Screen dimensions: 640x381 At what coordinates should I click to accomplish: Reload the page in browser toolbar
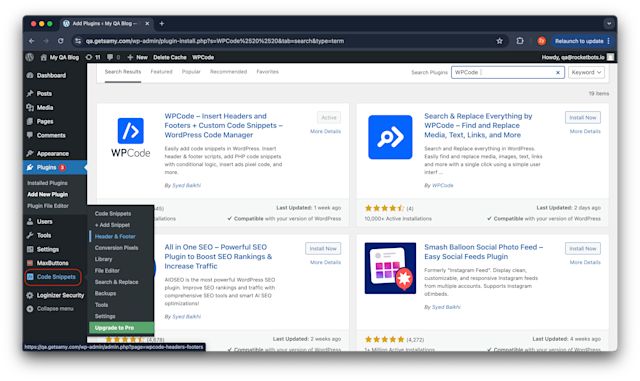60,41
